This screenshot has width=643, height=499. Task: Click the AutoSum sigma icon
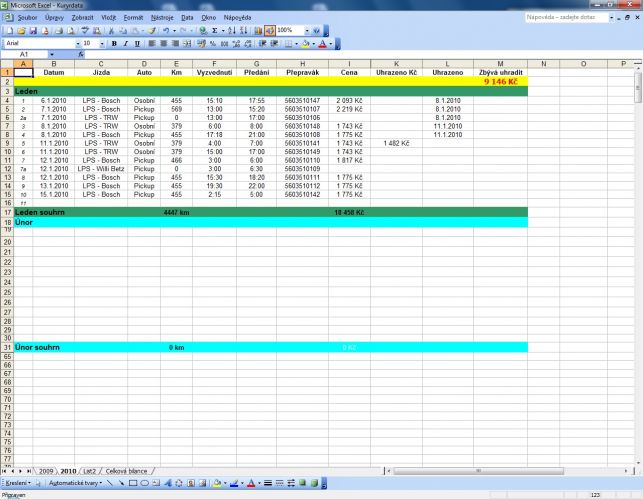214,31
